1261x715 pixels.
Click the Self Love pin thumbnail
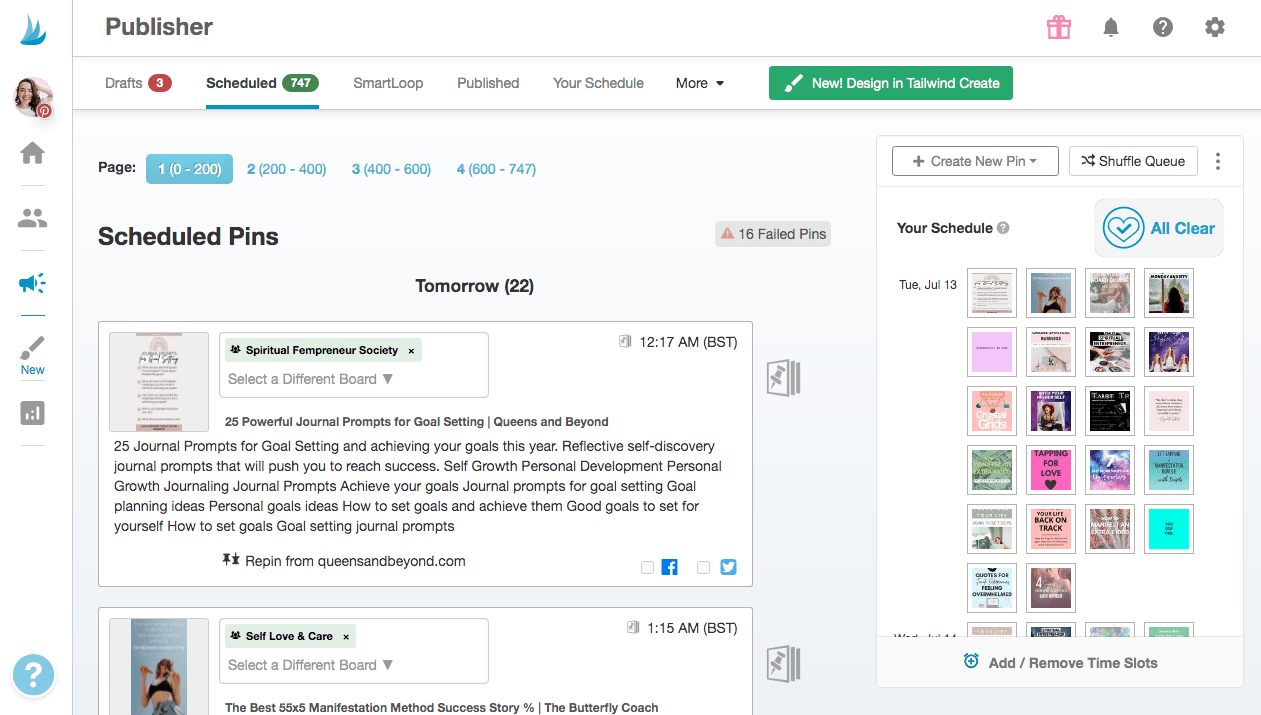[159, 666]
